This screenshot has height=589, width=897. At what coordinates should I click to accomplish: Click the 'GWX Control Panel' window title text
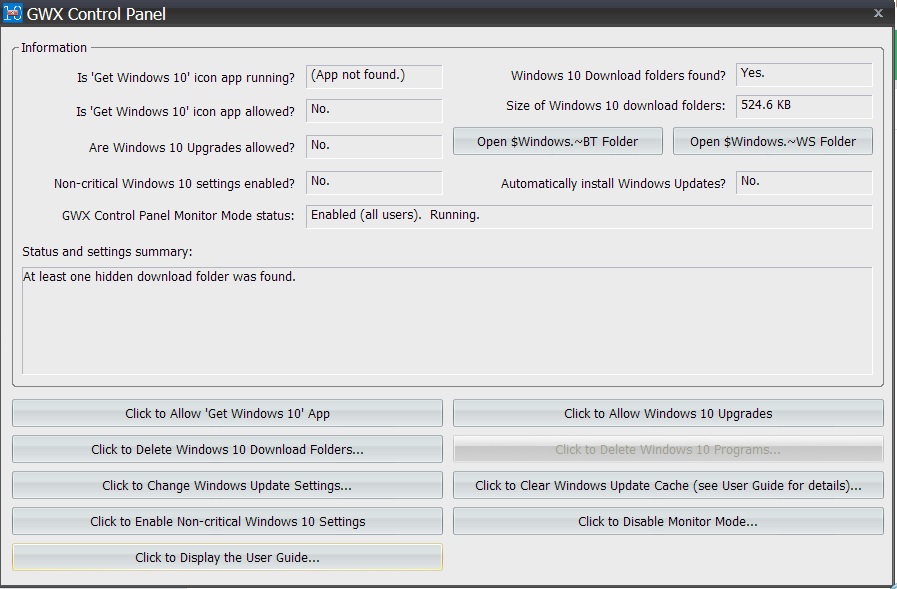click(96, 14)
